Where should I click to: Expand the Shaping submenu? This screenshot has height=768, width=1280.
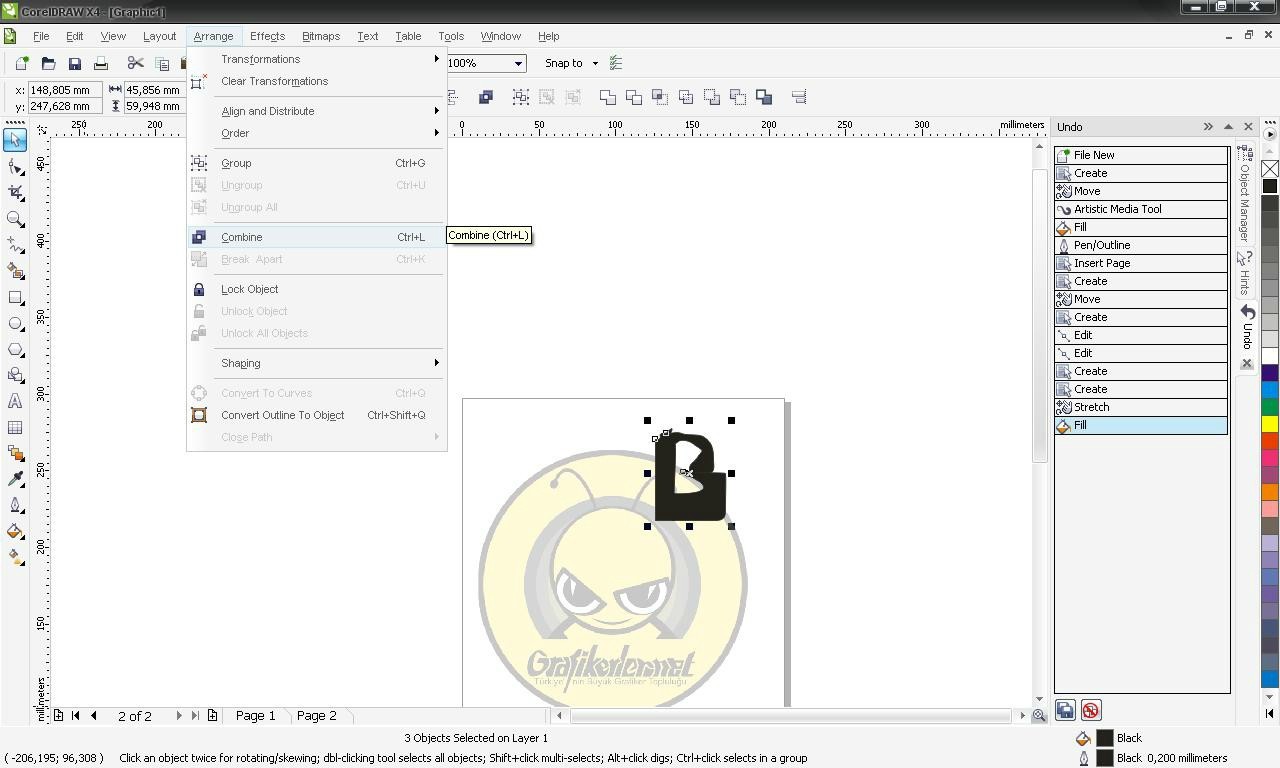pos(316,363)
